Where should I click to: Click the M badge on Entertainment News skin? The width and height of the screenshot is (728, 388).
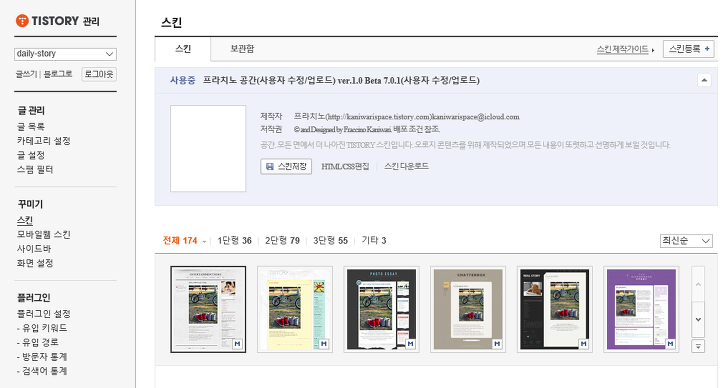click(238, 344)
